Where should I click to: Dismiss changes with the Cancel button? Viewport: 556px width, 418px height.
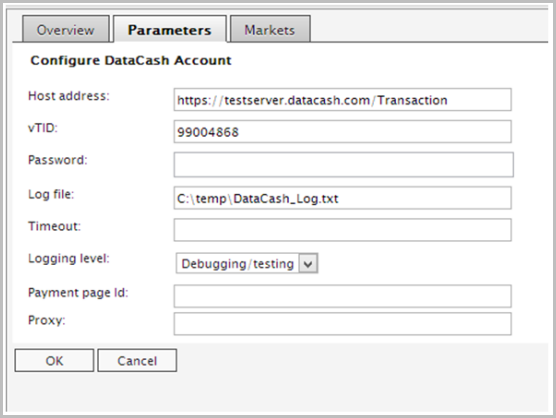coord(137,361)
